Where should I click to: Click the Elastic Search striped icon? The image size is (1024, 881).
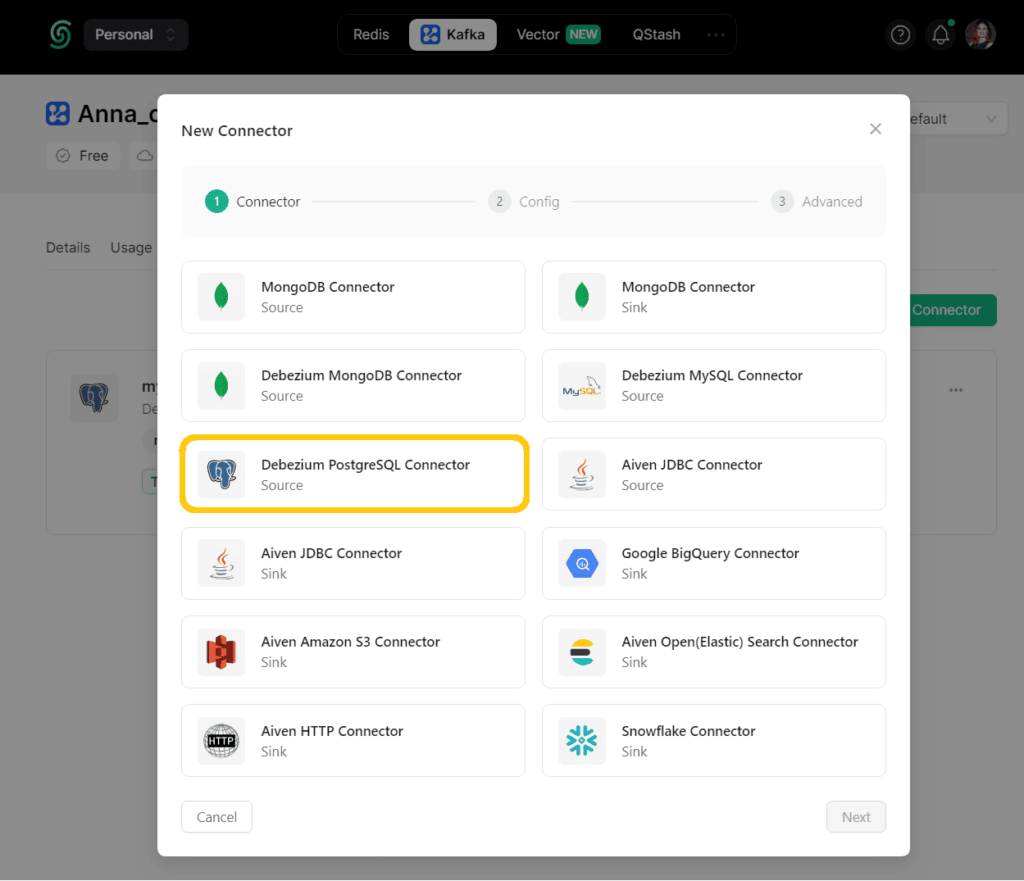point(582,652)
